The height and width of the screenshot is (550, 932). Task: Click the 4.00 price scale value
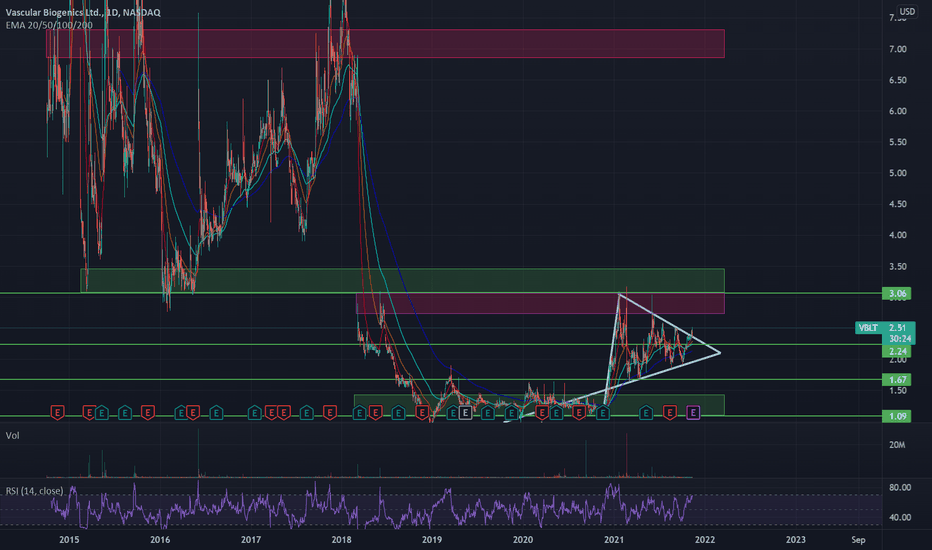pyautogui.click(x=898, y=235)
